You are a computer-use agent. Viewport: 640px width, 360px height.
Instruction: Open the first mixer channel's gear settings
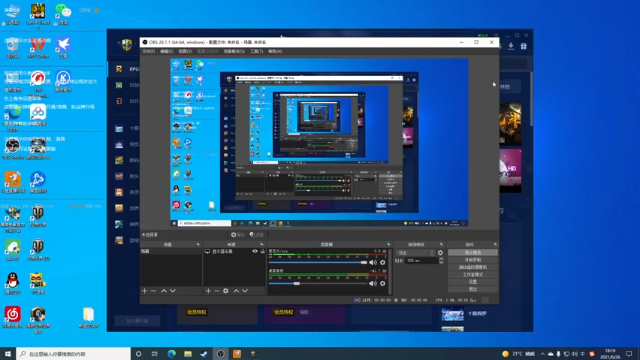click(x=382, y=262)
